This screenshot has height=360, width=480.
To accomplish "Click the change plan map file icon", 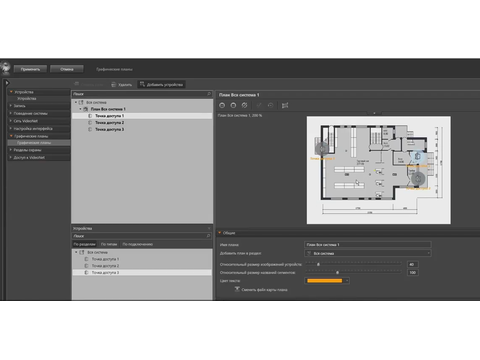I will (x=237, y=289).
